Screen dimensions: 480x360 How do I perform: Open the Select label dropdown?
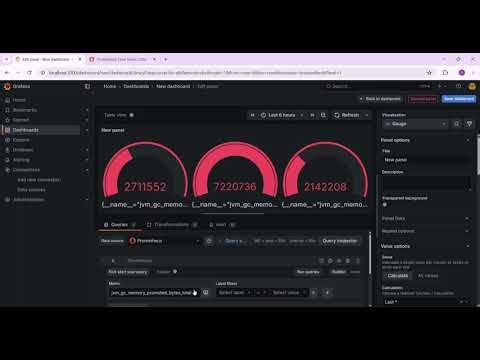pyautogui.click(x=234, y=293)
